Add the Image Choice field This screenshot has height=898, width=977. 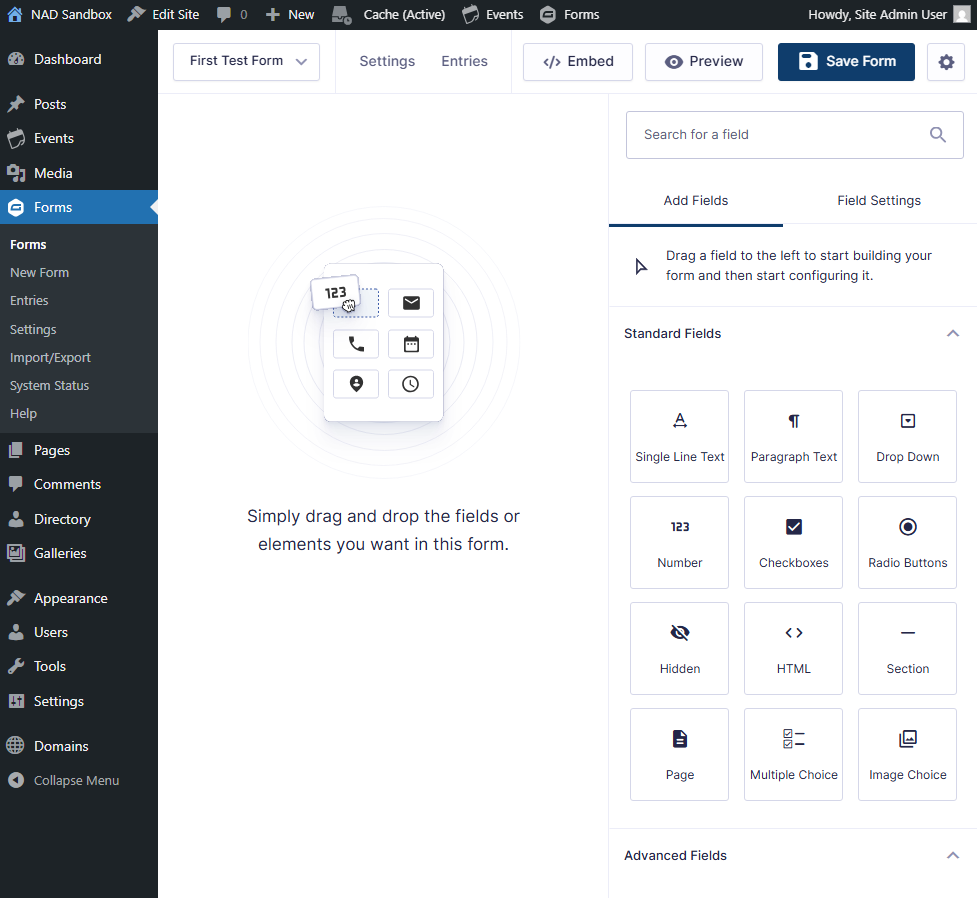click(x=908, y=755)
